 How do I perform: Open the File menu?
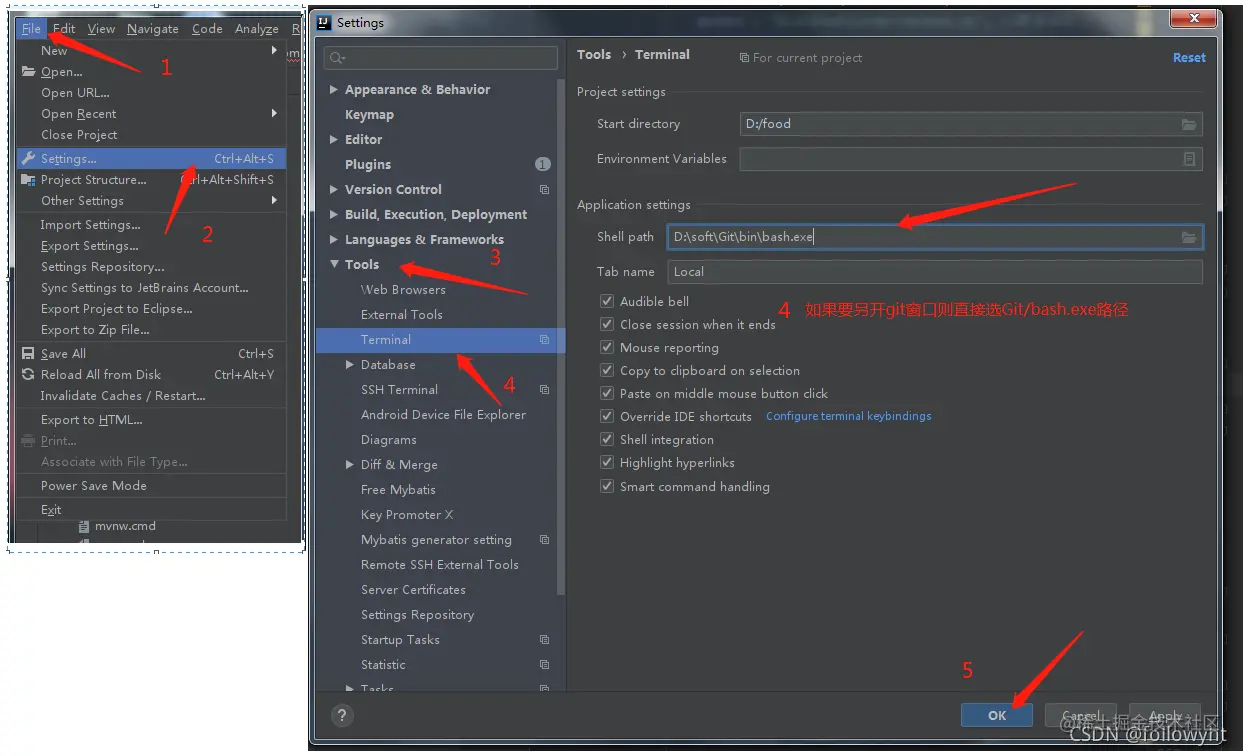coord(31,29)
